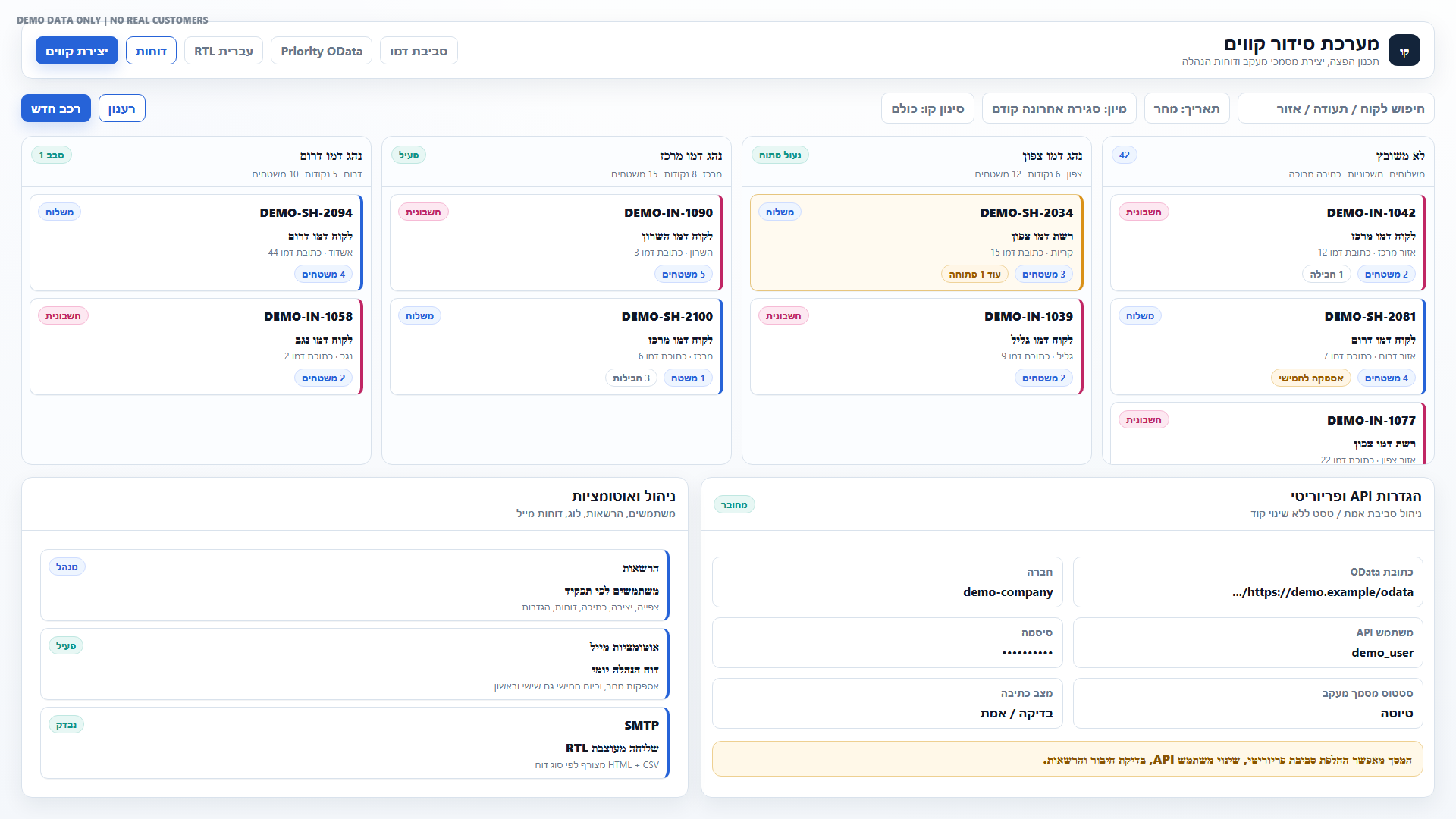The image size is (1456, 819).
Task: Open the תאריך: מחר date selector
Action: click(x=1186, y=108)
